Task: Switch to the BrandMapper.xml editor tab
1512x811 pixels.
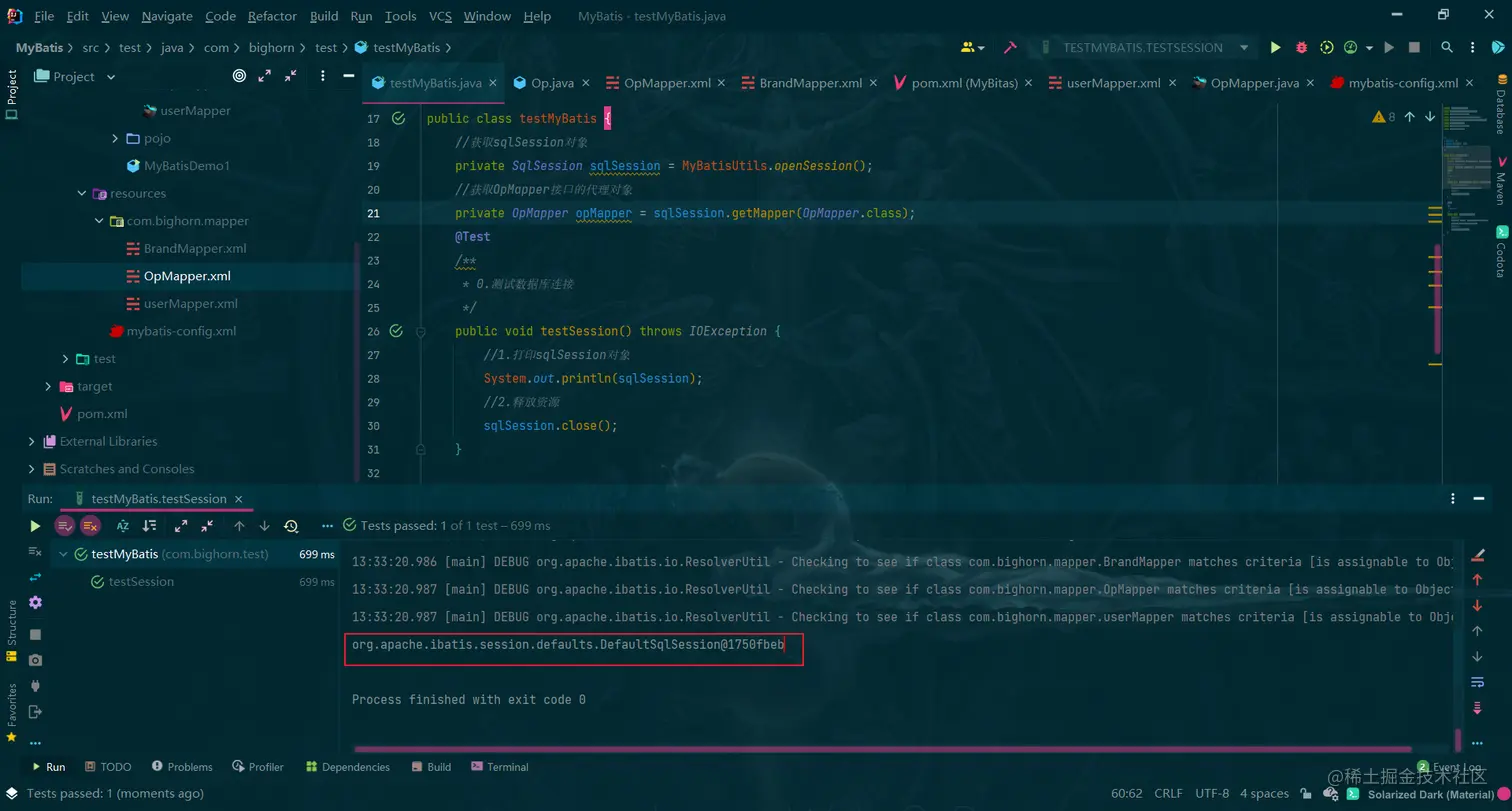Action: point(808,83)
